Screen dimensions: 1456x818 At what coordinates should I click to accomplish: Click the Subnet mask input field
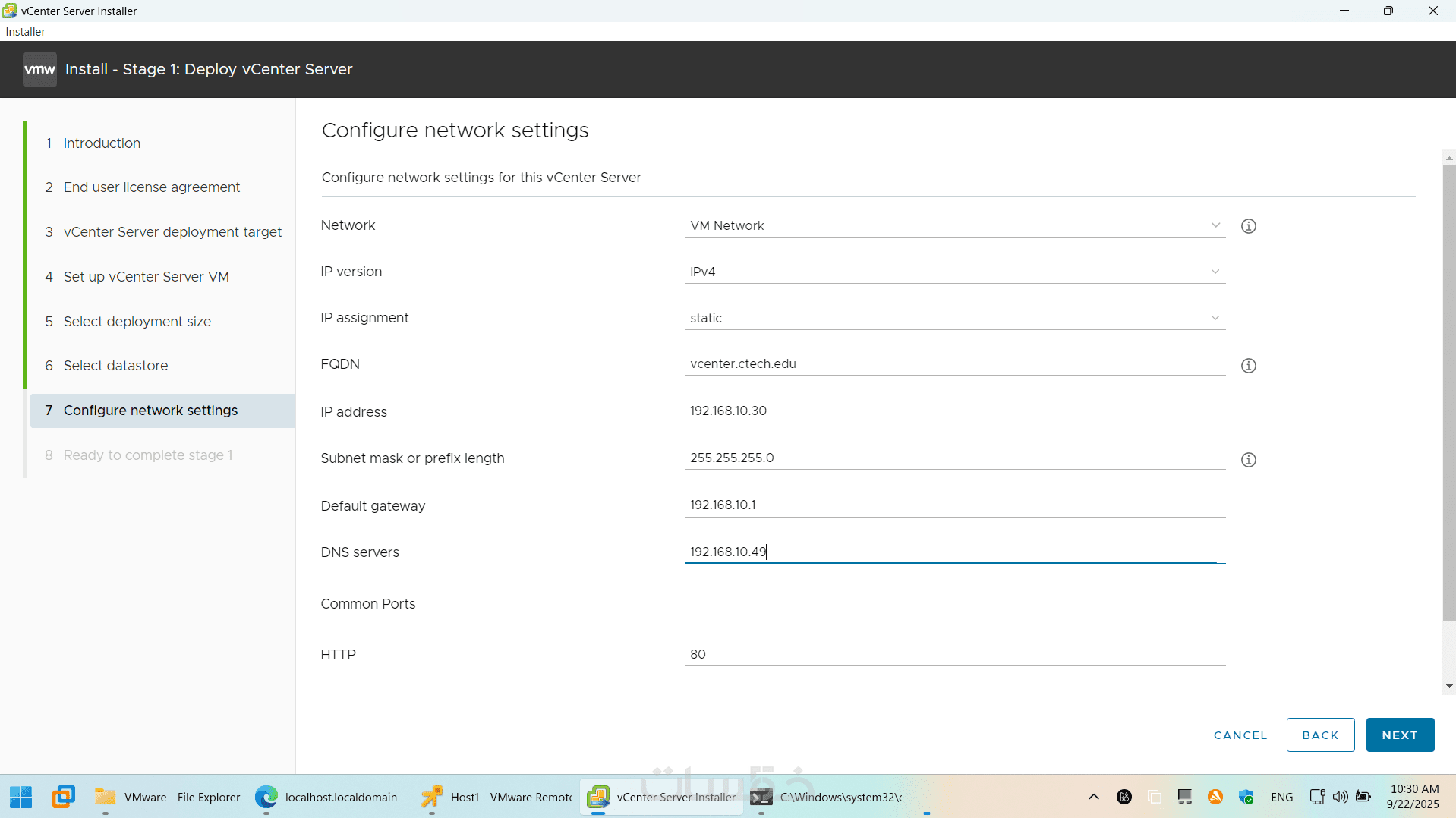[x=955, y=458]
